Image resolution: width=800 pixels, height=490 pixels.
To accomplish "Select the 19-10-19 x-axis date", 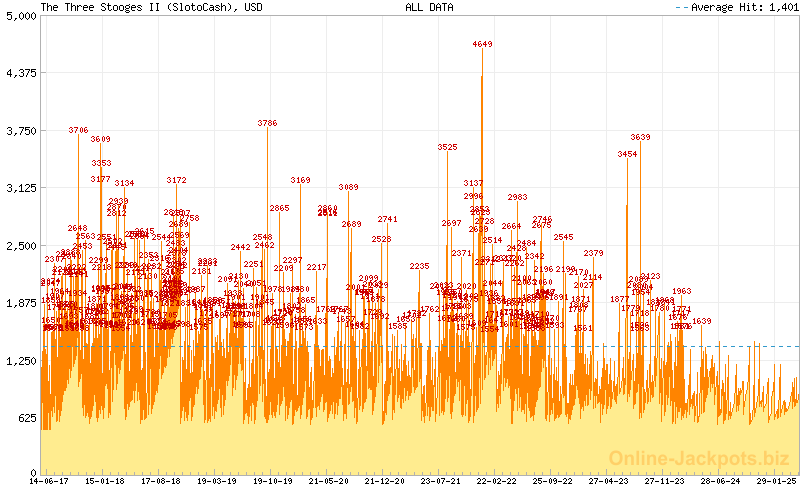I will coord(273,481).
